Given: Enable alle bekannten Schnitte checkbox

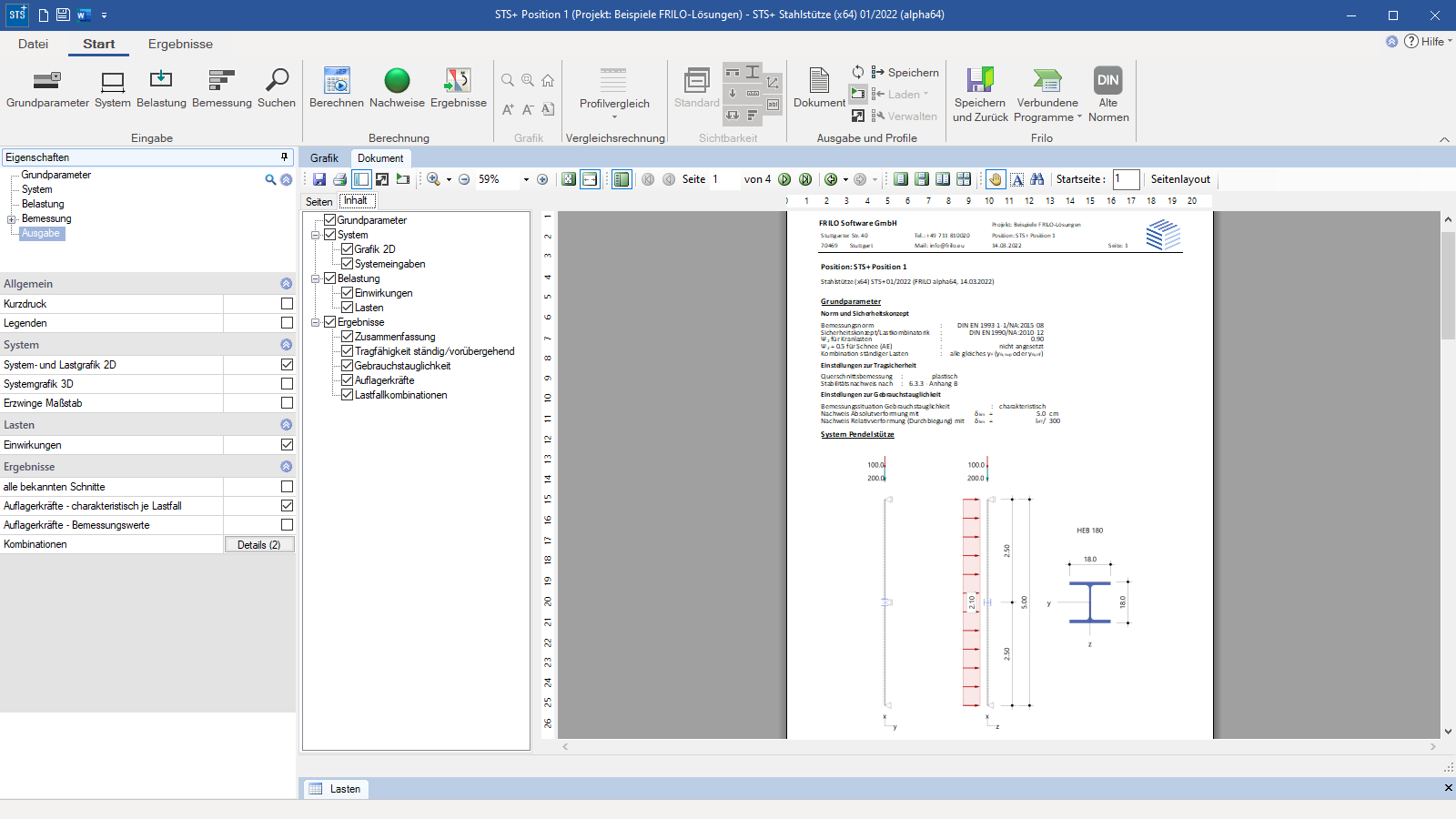Looking at the screenshot, I should tap(287, 487).
